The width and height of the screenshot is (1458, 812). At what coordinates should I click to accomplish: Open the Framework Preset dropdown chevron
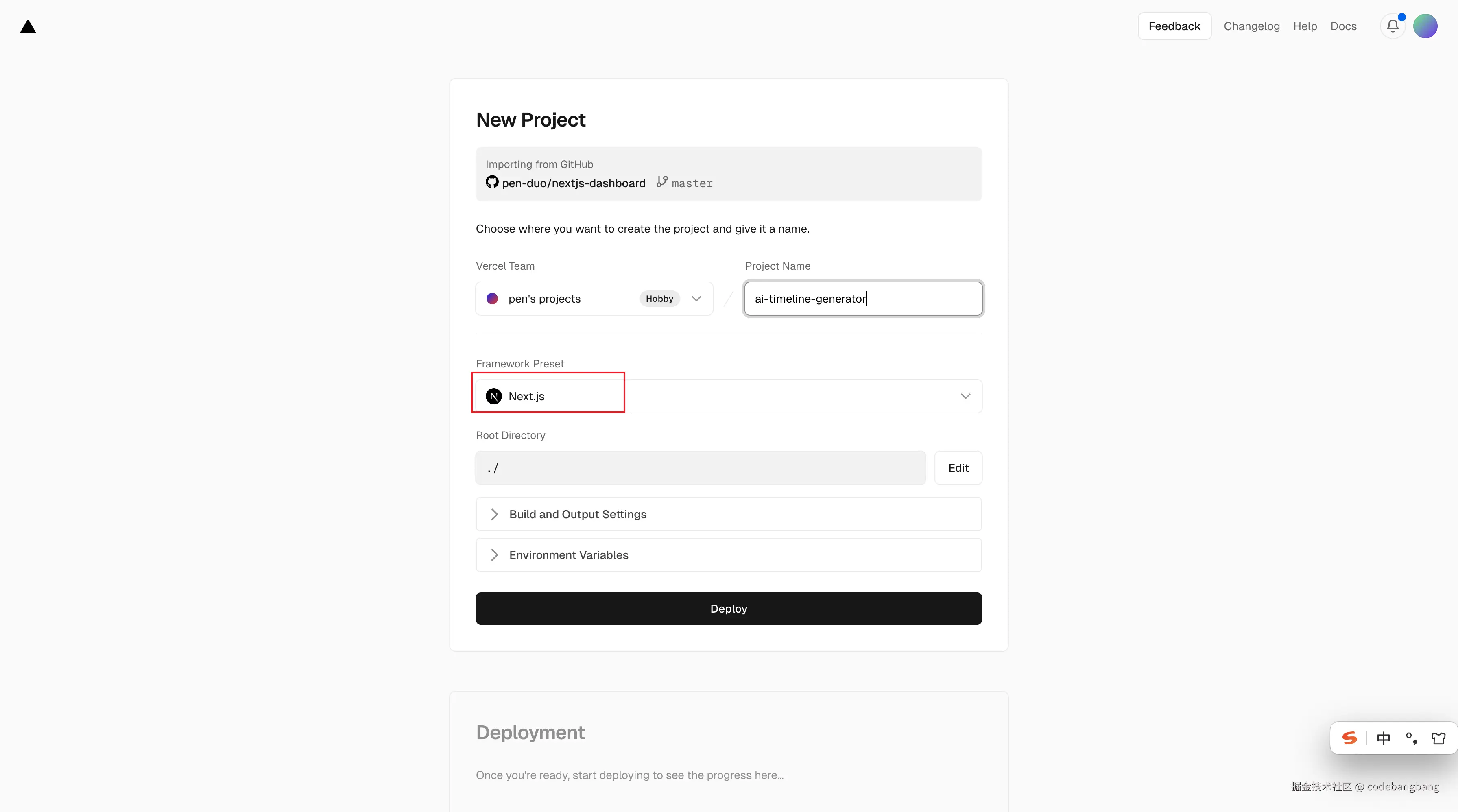(x=965, y=396)
